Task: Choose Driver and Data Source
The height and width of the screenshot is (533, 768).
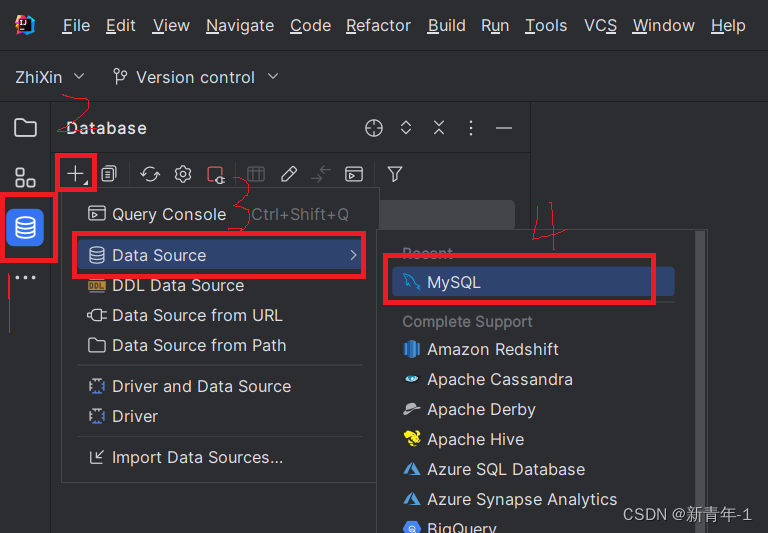Action: pyautogui.click(x=219, y=386)
